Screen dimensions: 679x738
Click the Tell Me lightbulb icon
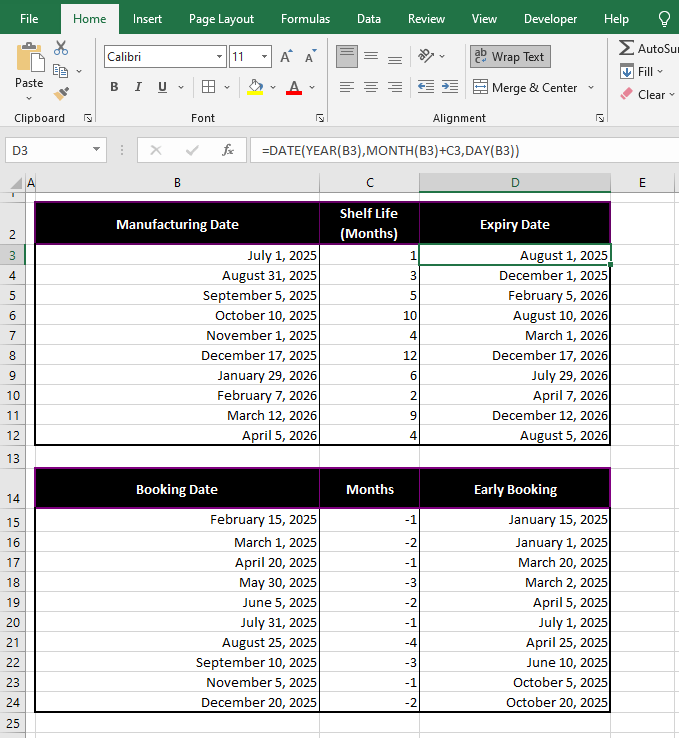[663, 19]
